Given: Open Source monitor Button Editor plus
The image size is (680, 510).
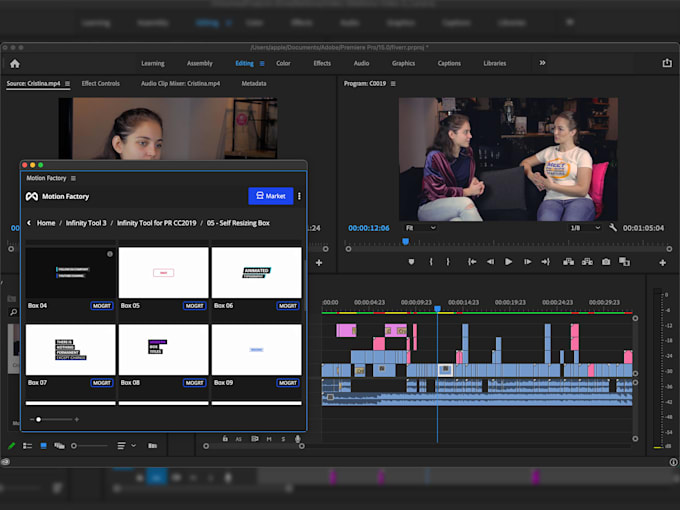Looking at the screenshot, I should 319,262.
